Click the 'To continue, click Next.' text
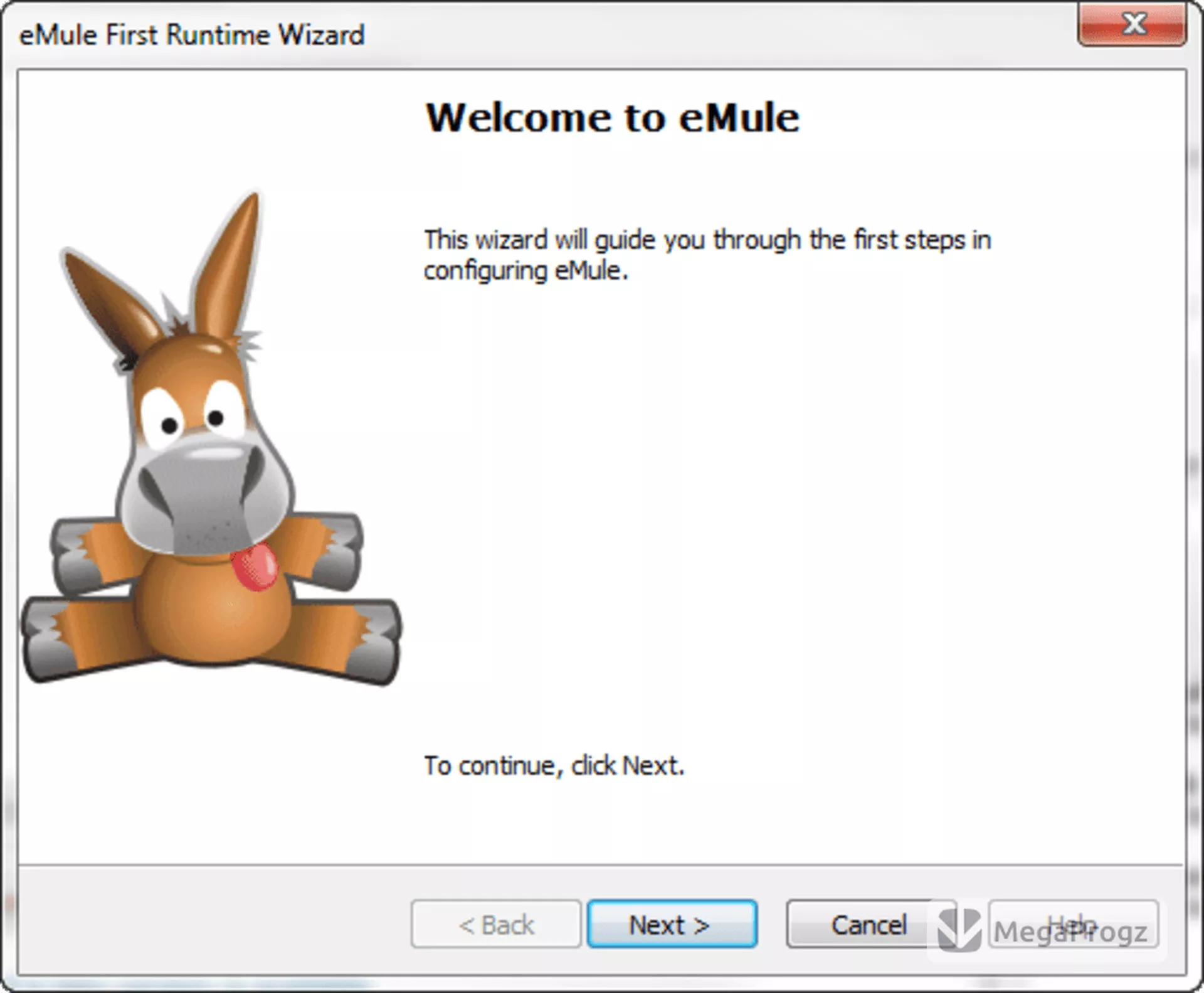1204x993 pixels. pos(554,765)
